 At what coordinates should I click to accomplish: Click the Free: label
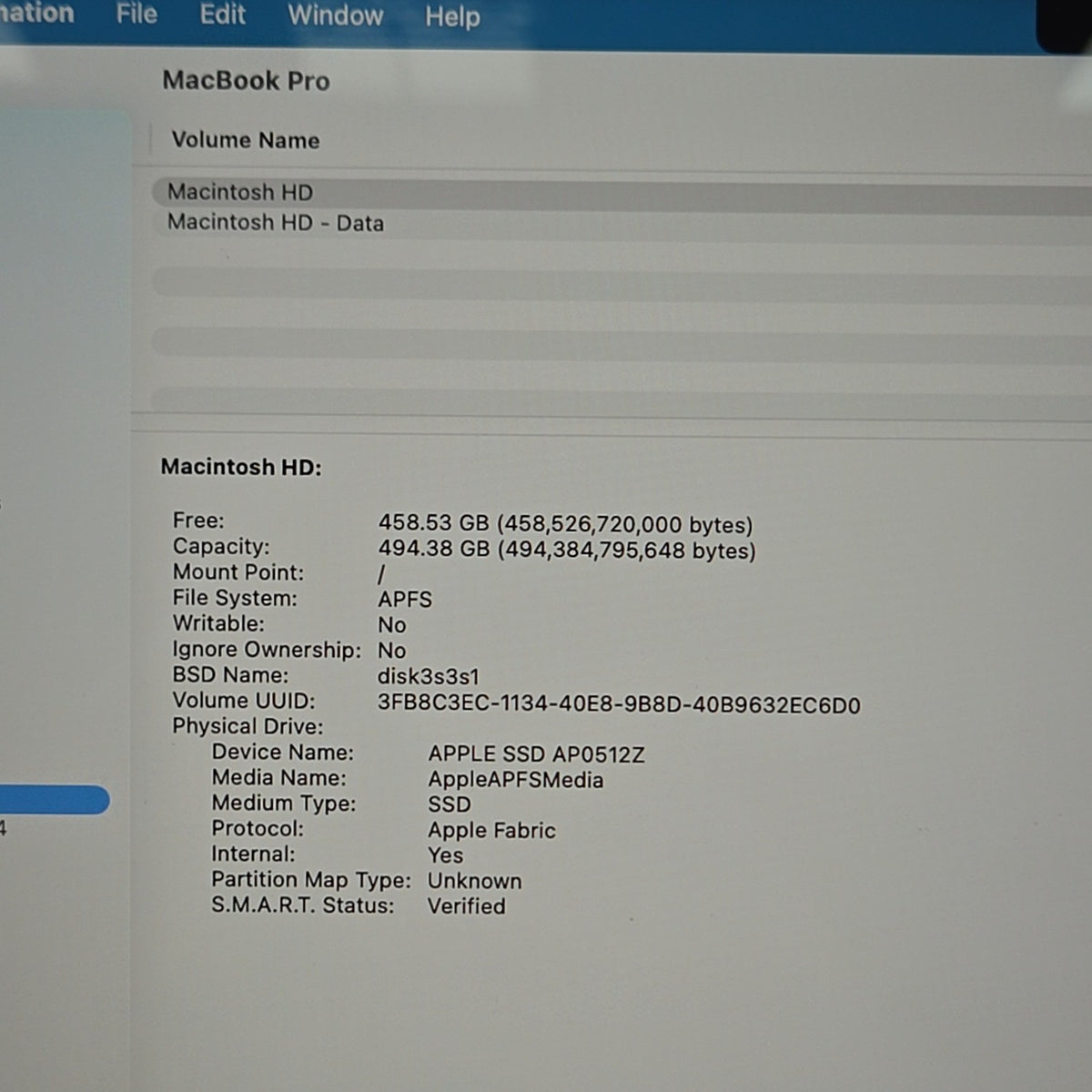(198, 521)
